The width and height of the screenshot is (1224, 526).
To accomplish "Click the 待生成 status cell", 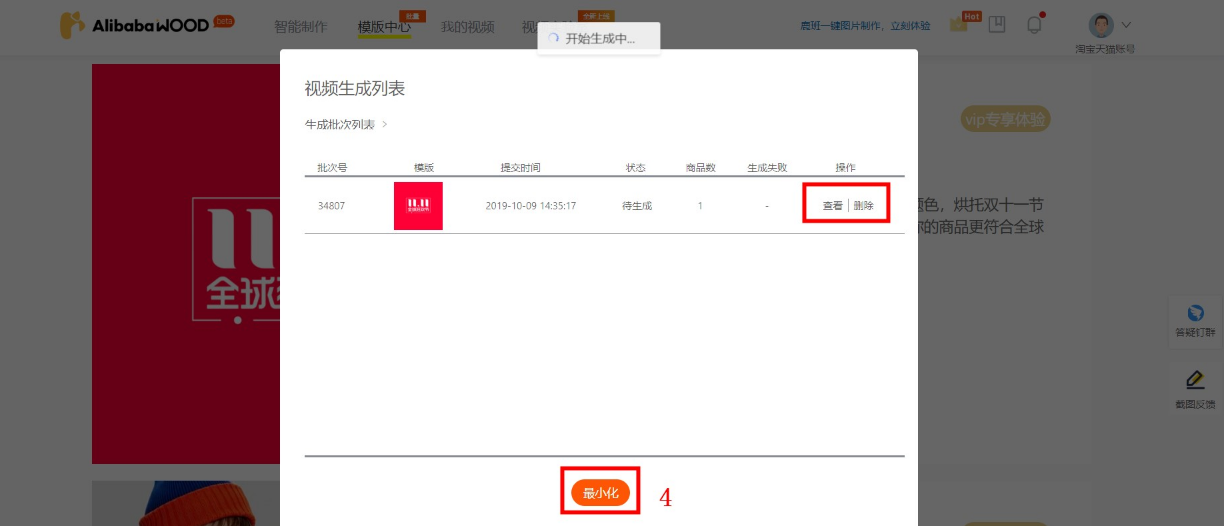I will (x=637, y=206).
